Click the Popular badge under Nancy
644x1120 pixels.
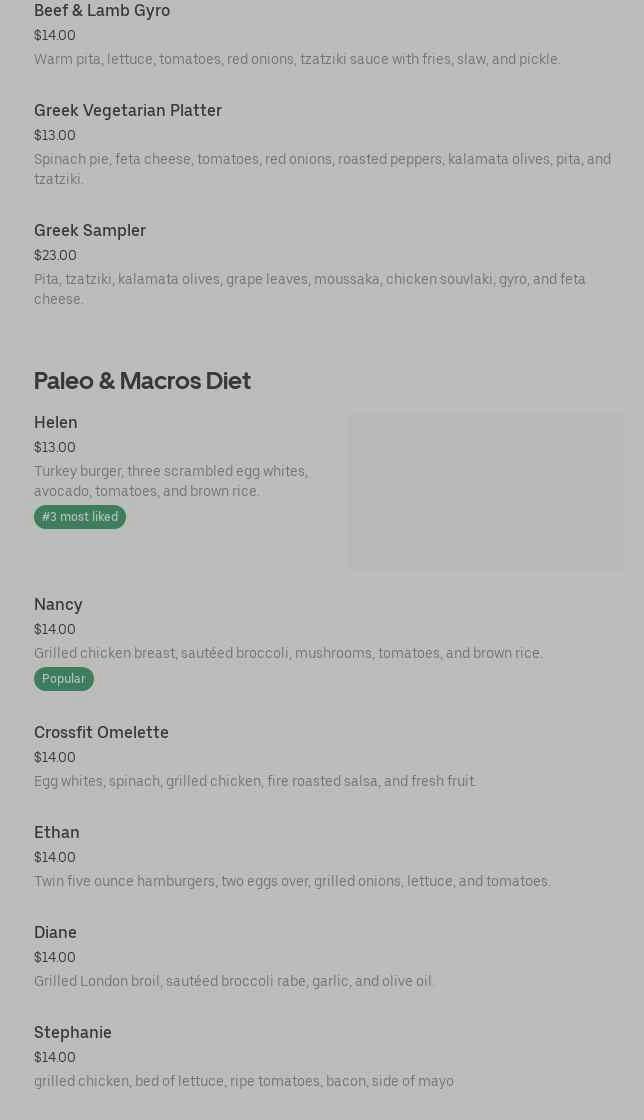[64, 679]
